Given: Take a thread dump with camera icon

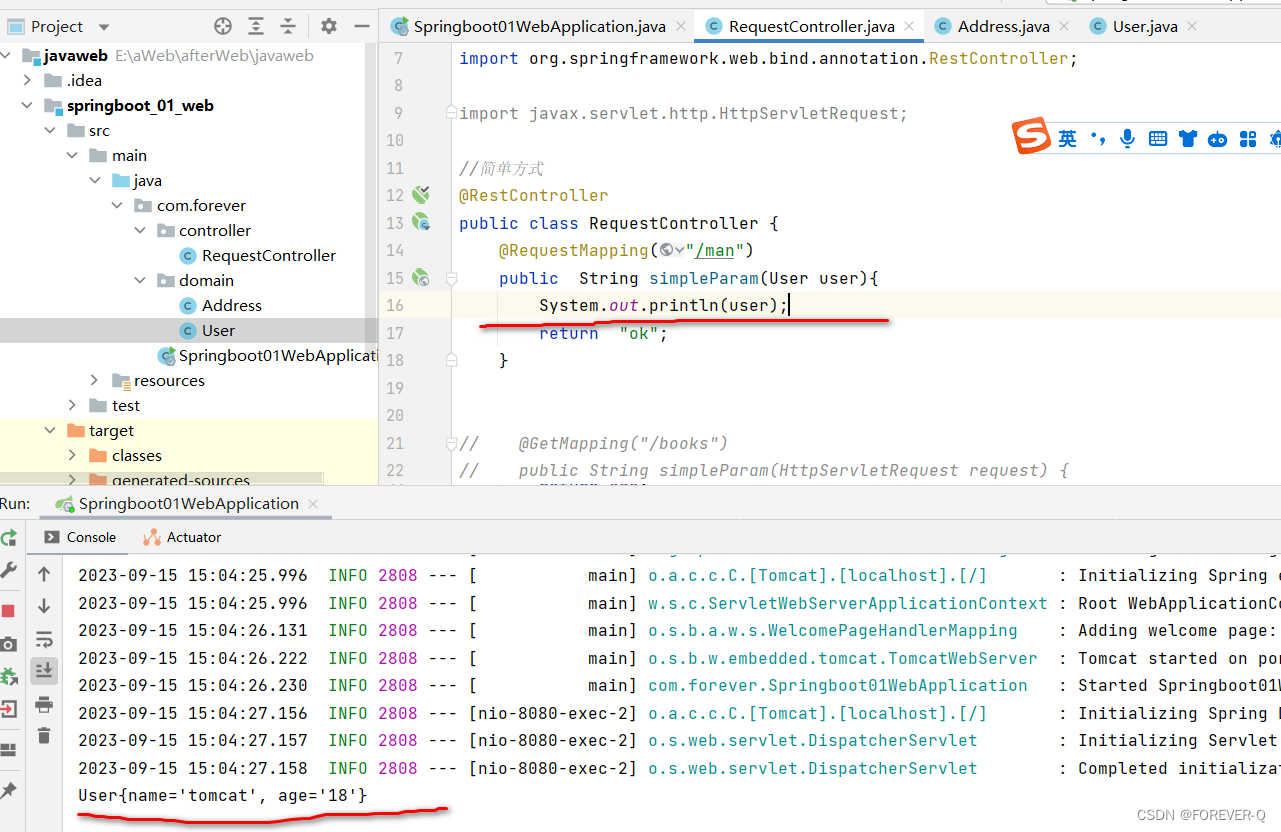Looking at the screenshot, I should click(8, 644).
